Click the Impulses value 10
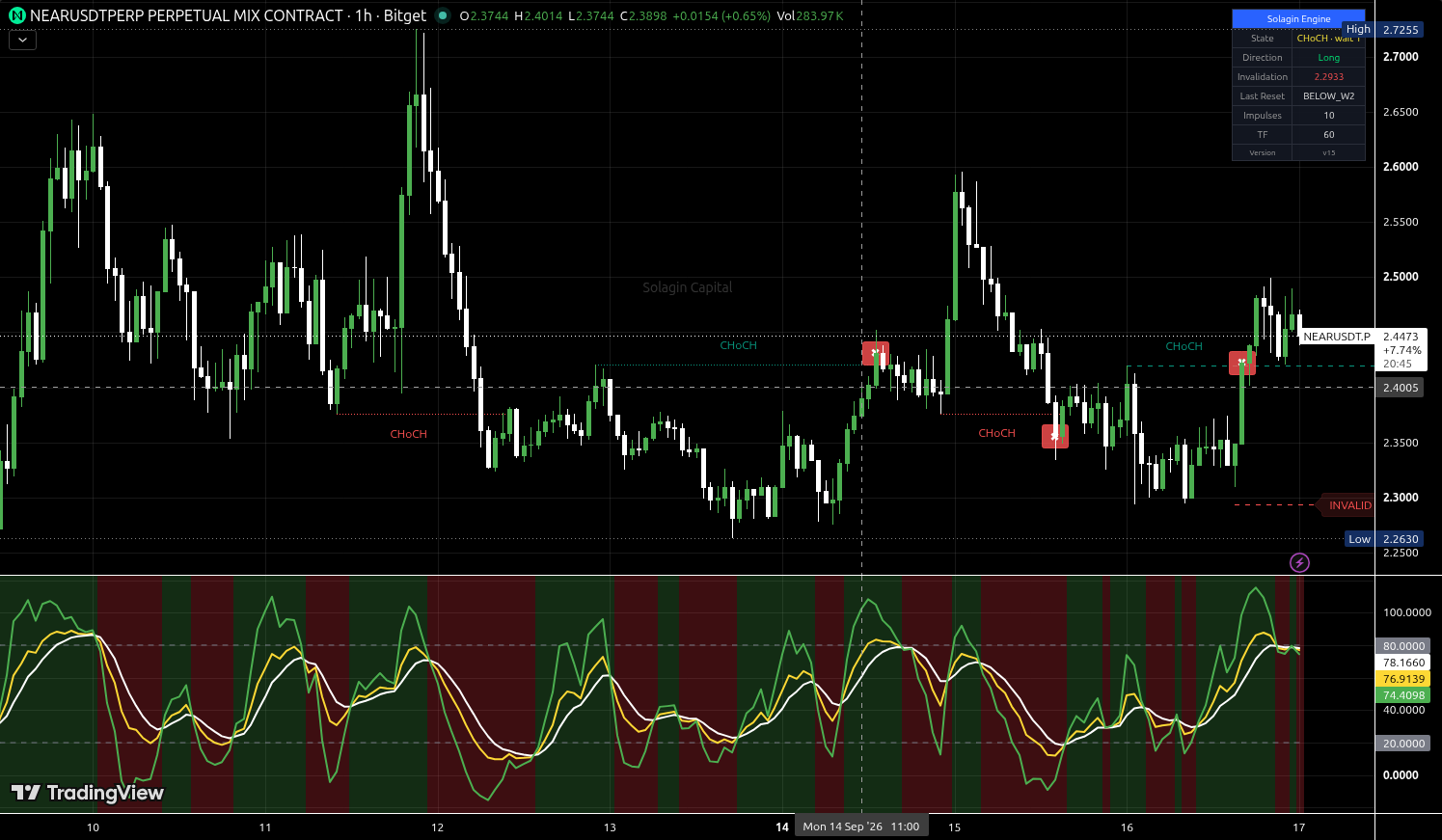The height and width of the screenshot is (840, 1442). pyautogui.click(x=1329, y=116)
